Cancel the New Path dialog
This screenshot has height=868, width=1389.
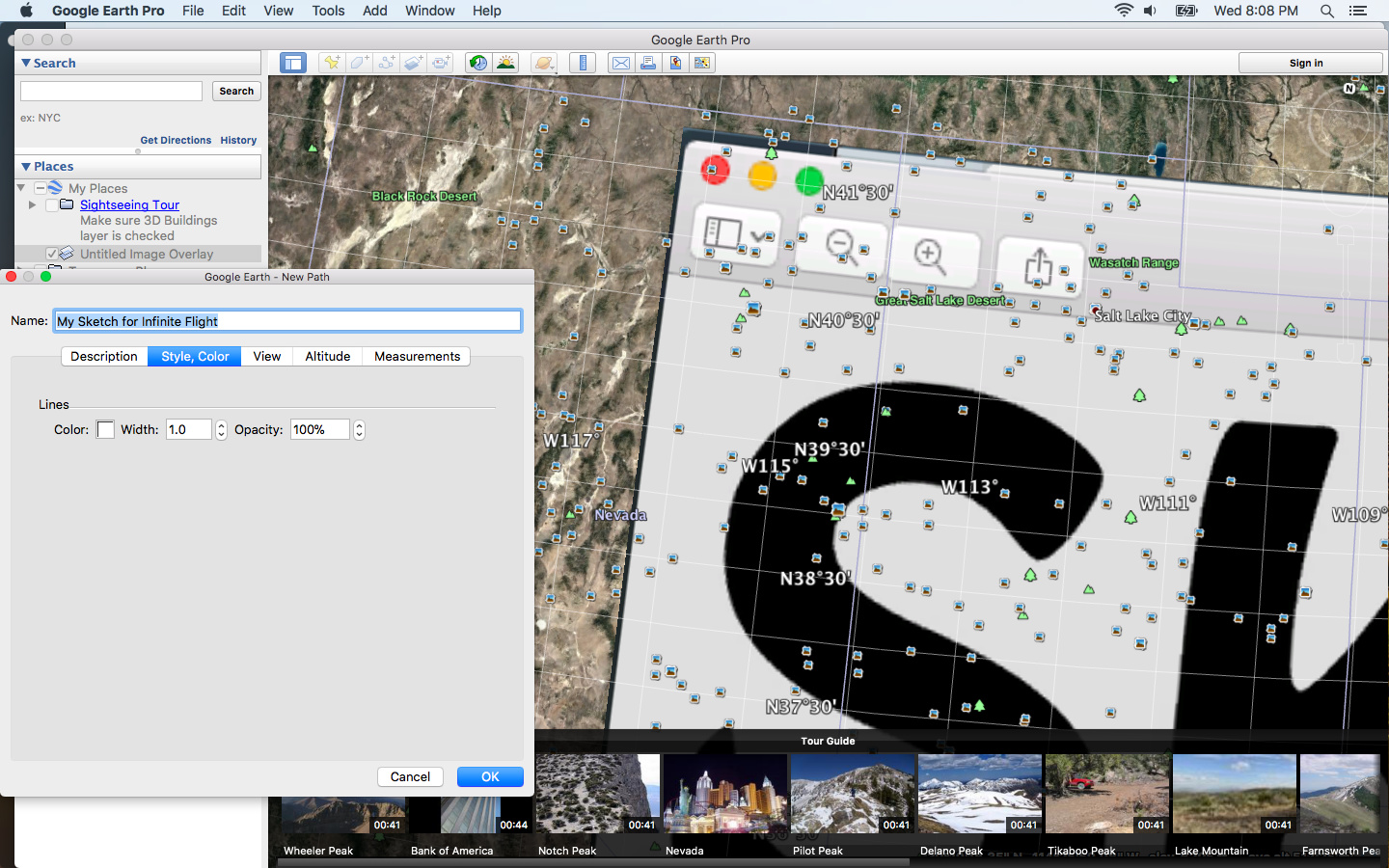pyautogui.click(x=410, y=776)
